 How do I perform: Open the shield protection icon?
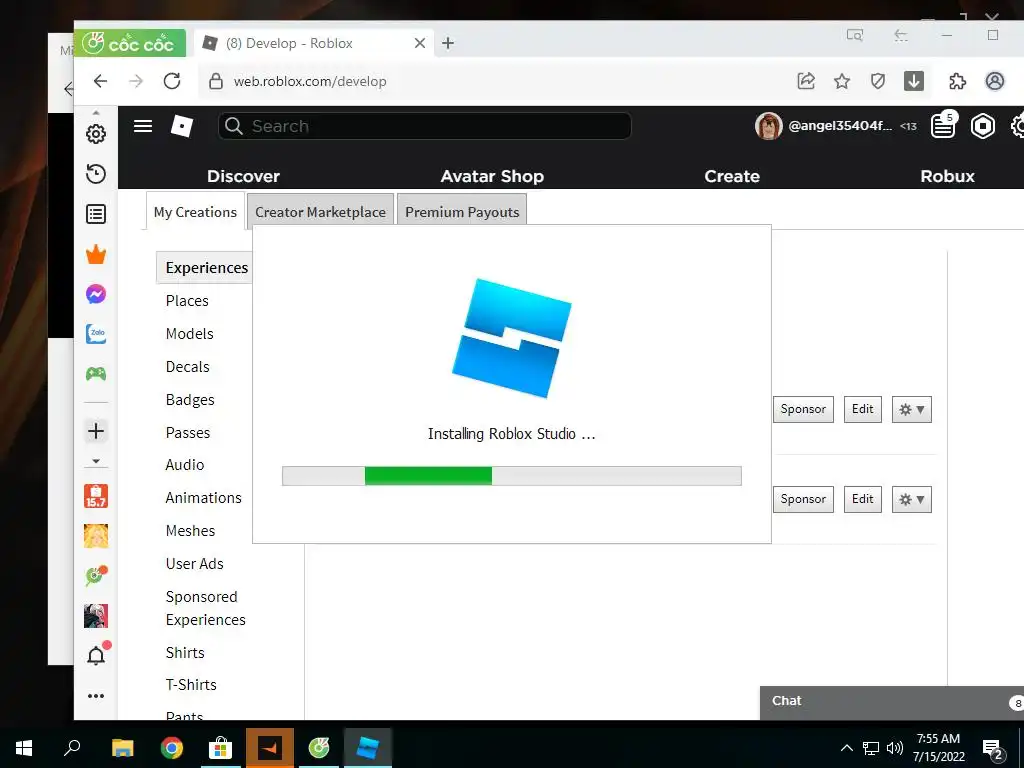click(x=878, y=81)
